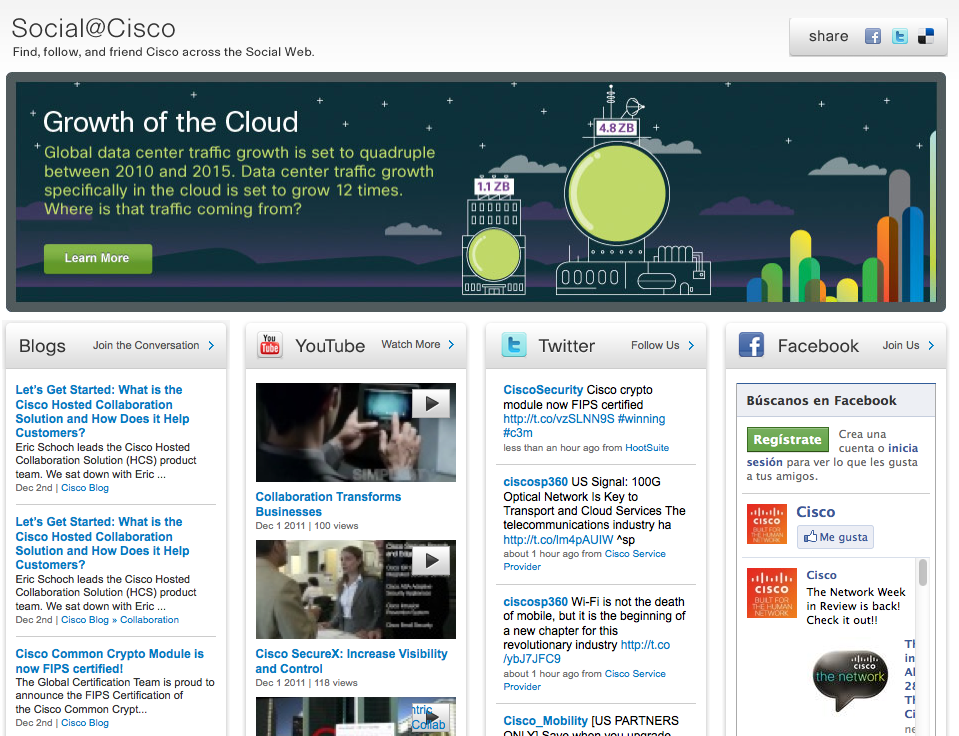Open the Twitter section heading

(x=566, y=346)
